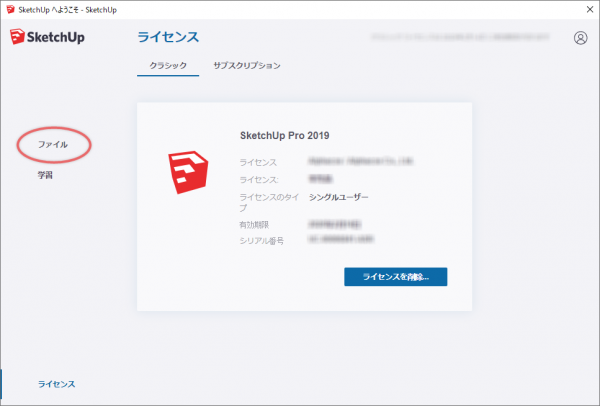The image size is (600, 406).
Task: Click the red SketchUp Pro 2019 cube icon
Action: pos(188,172)
